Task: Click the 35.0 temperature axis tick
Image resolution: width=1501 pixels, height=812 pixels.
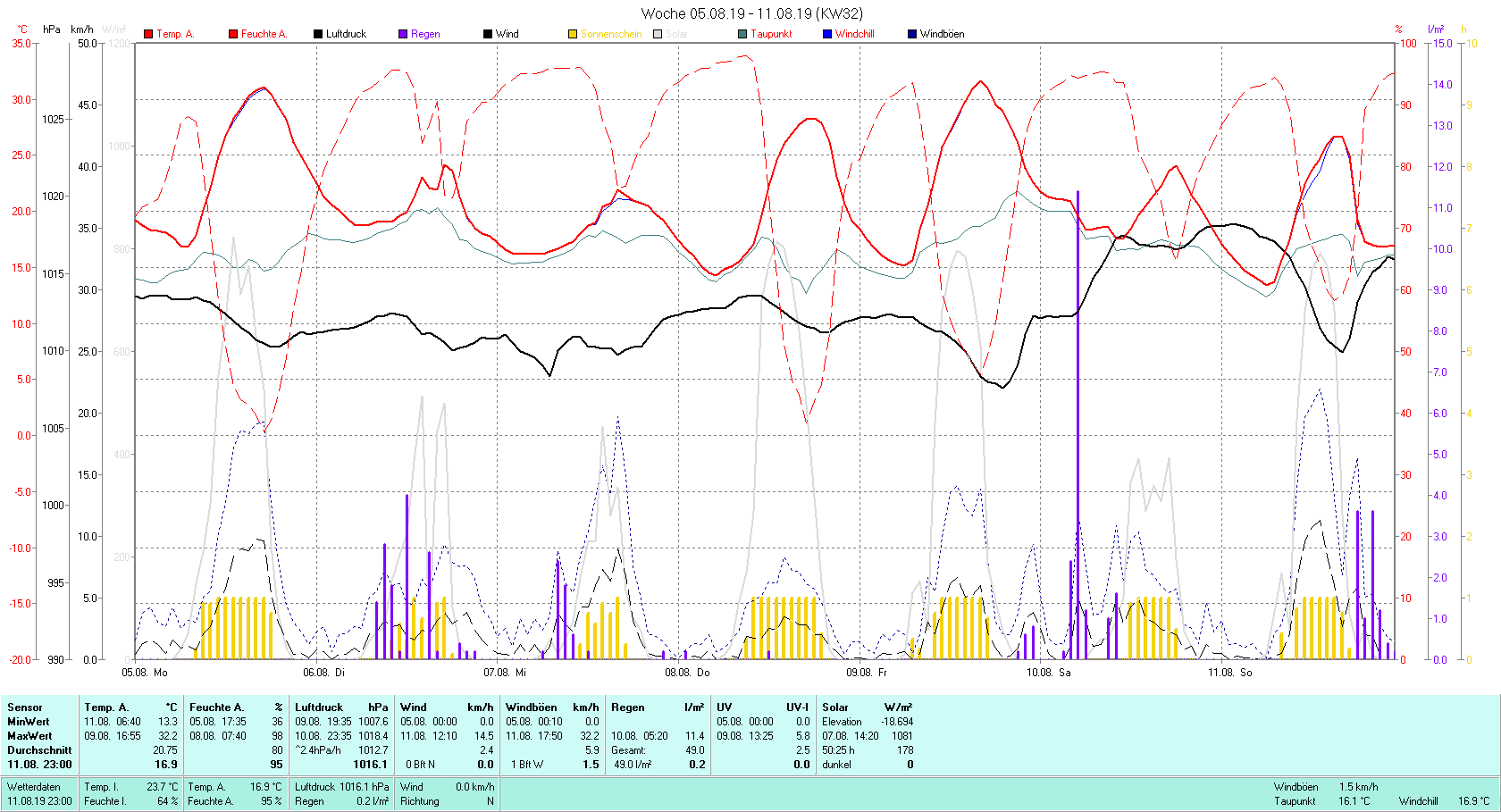Action: pyautogui.click(x=21, y=43)
